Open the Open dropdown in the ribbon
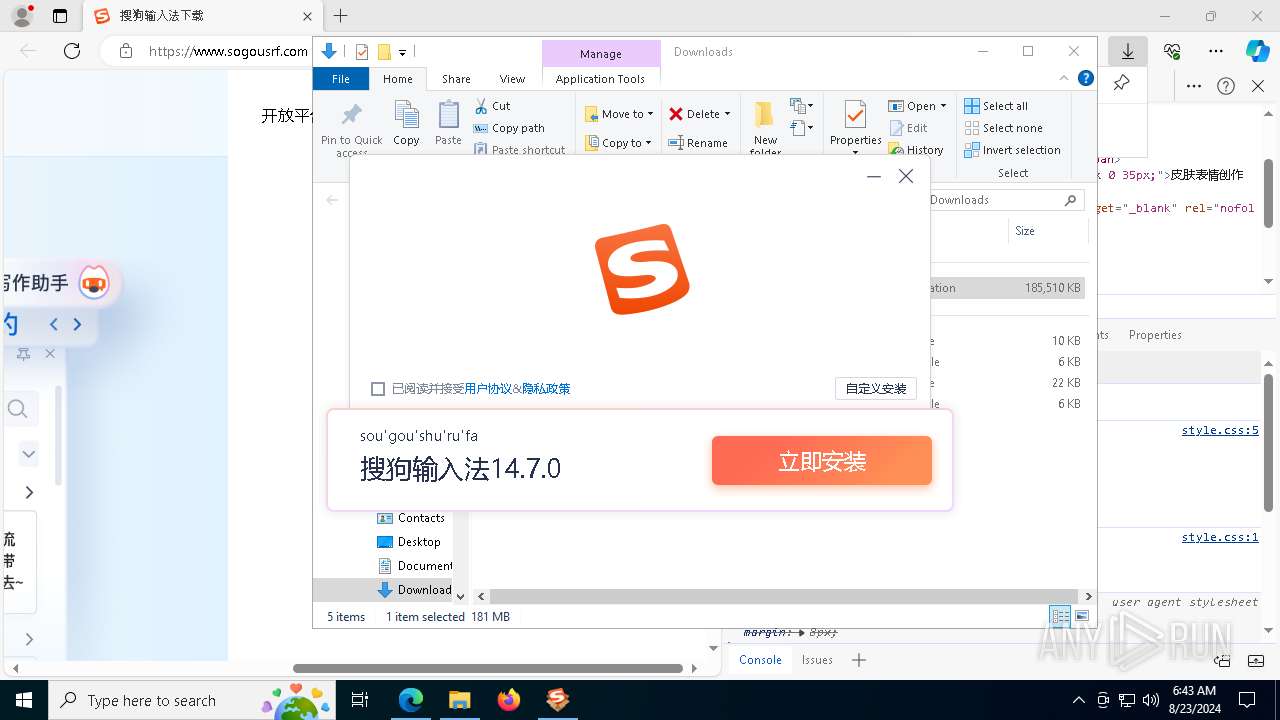Viewport: 1280px width, 720px height. (x=917, y=106)
